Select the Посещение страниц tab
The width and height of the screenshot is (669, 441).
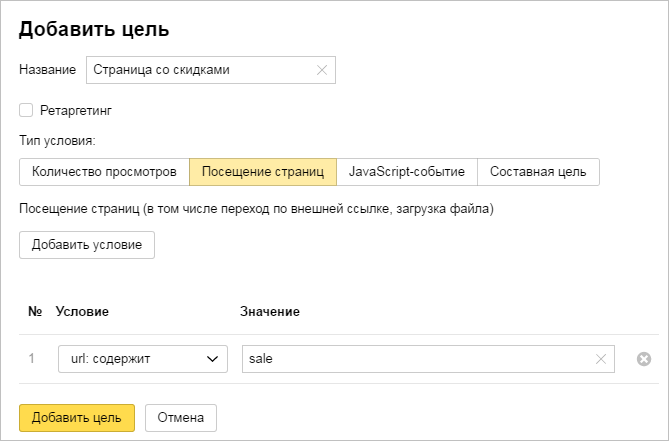[263, 172]
